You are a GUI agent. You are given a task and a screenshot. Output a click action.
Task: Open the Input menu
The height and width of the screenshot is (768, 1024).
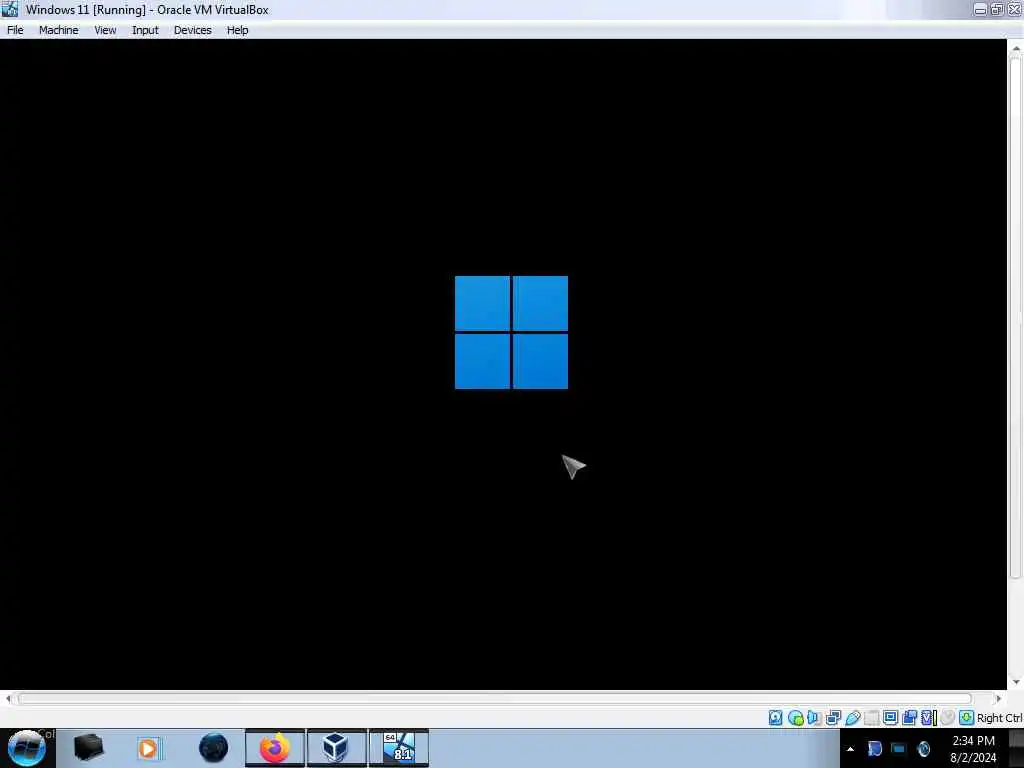coord(145,30)
